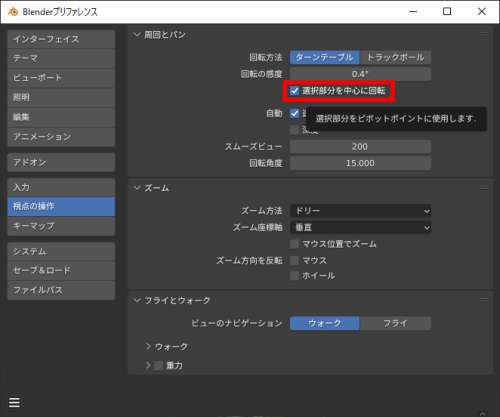The width and height of the screenshot is (500, 417).
Task: Select トラックボール rotation method
Action: tap(396, 57)
